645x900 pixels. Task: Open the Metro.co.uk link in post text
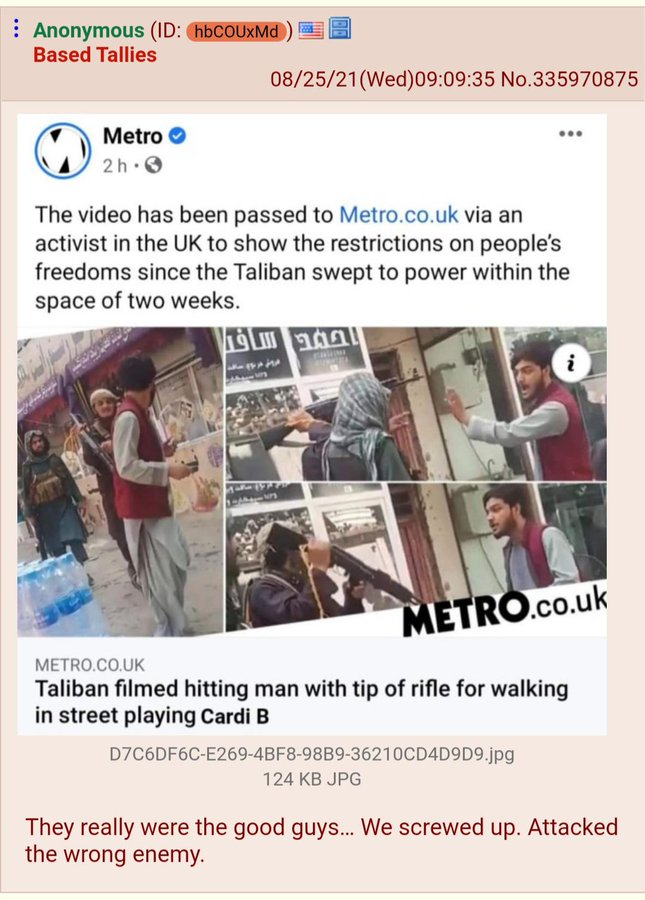(399, 215)
